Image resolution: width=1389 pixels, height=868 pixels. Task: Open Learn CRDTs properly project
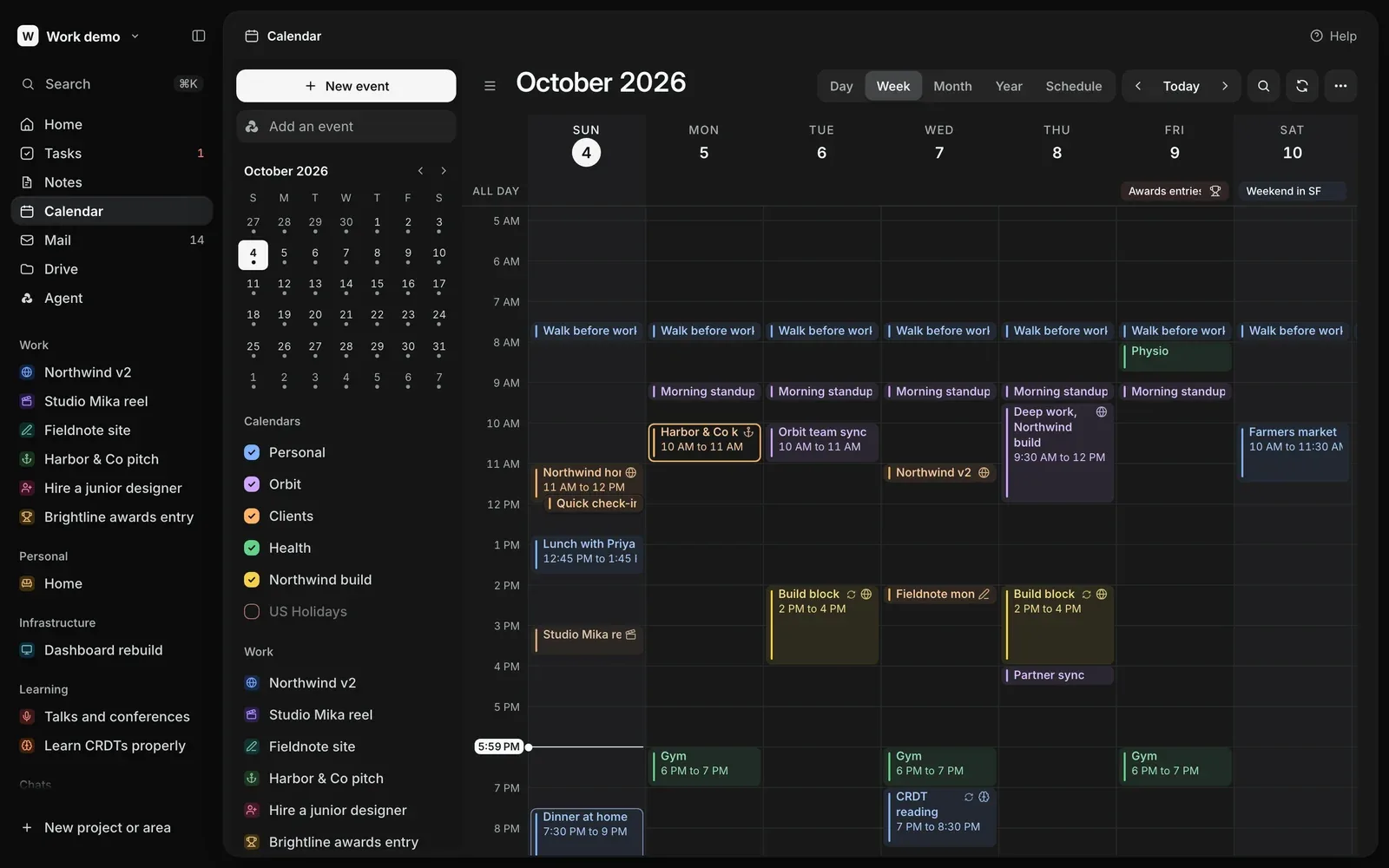click(x=112, y=746)
